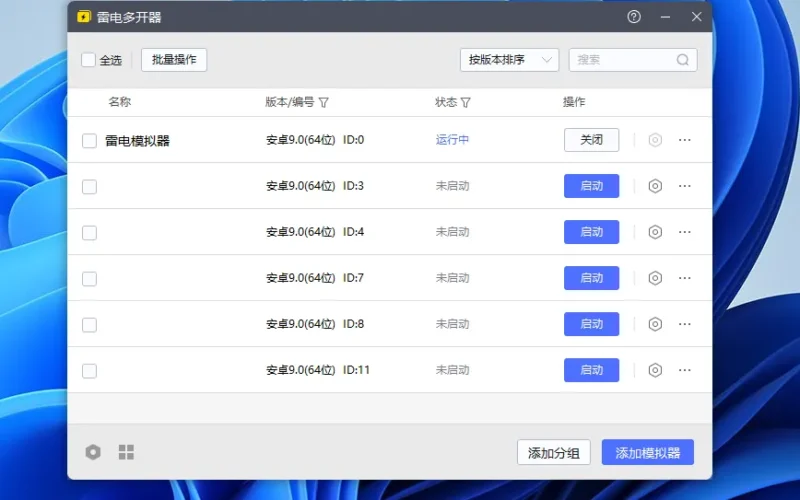Image resolution: width=800 pixels, height=500 pixels.
Task: Click the 安卓9.0(64位) ID:11 version text
Action: click(318, 370)
